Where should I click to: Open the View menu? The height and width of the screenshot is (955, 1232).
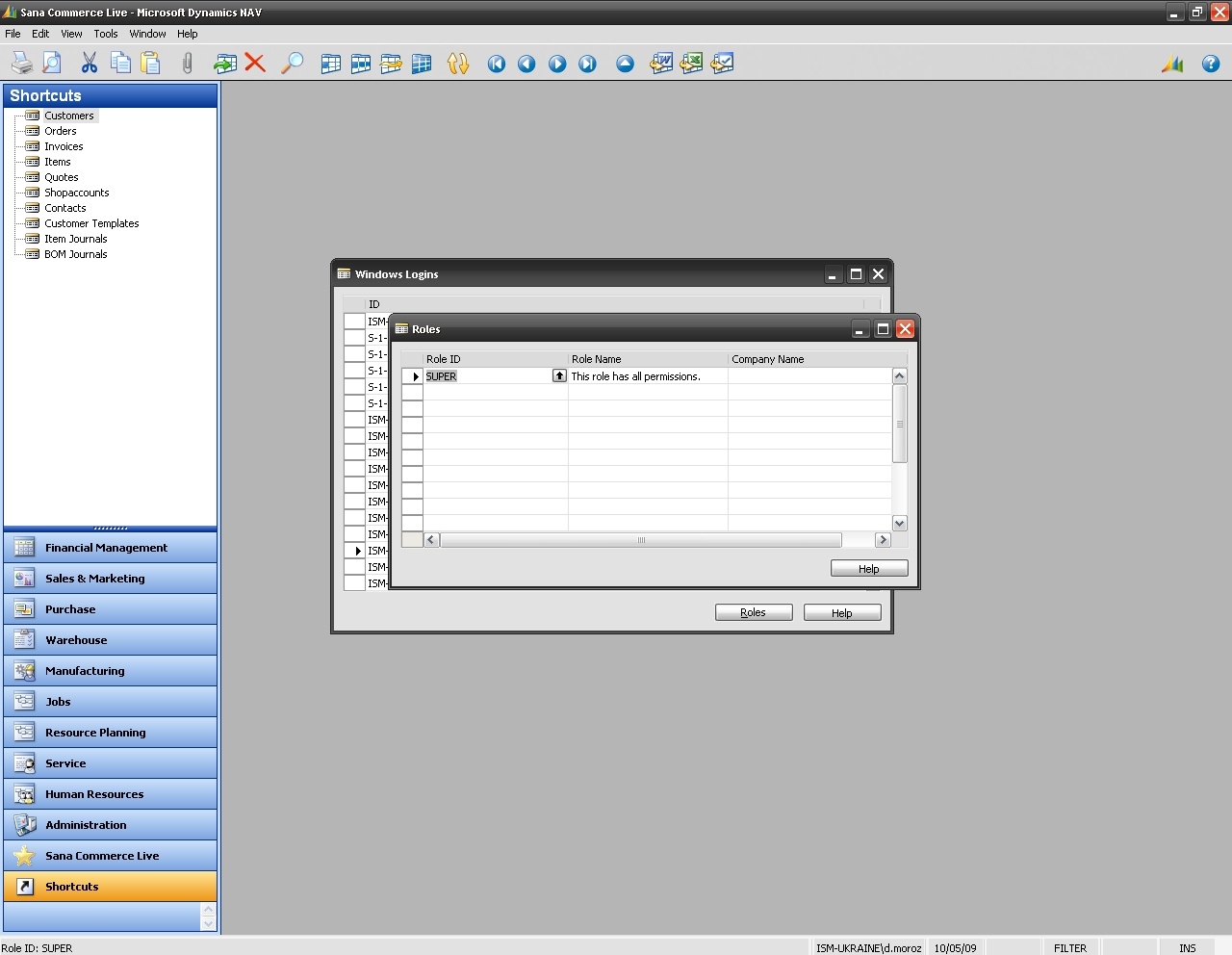tap(71, 34)
